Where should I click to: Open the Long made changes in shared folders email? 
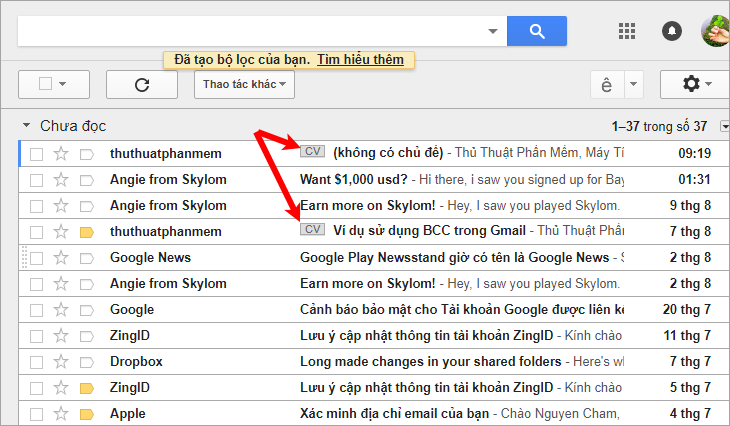coord(431,361)
